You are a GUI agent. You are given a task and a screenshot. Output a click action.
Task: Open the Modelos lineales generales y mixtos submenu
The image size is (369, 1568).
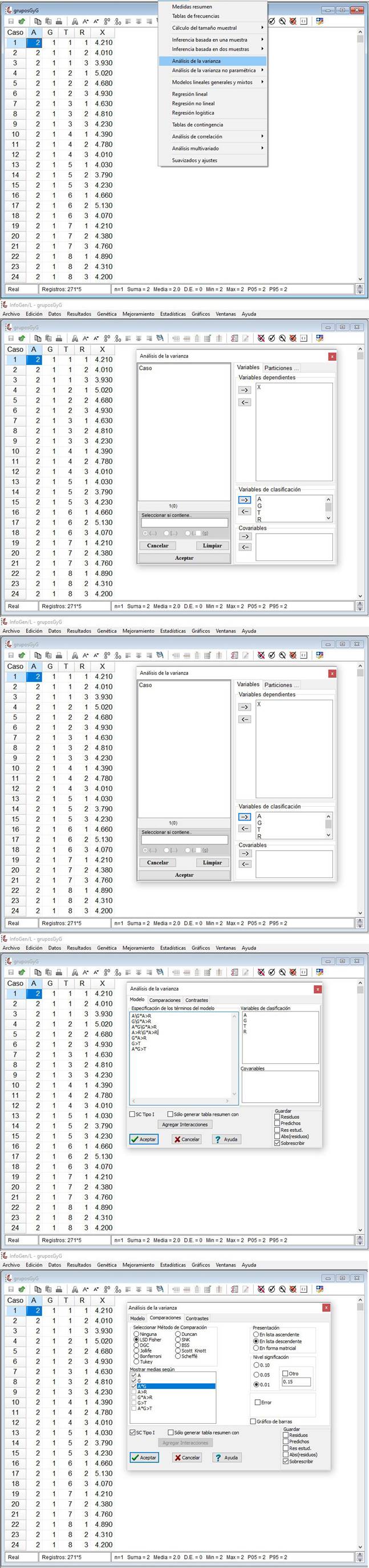click(x=212, y=82)
